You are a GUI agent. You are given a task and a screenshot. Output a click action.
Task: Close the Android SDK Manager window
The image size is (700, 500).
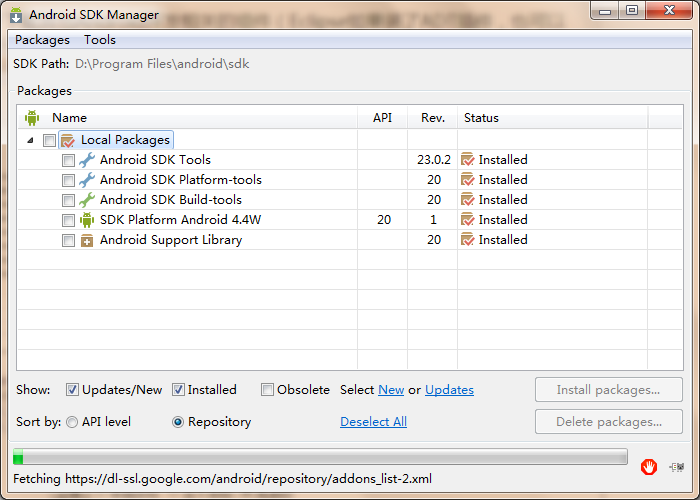(x=669, y=11)
